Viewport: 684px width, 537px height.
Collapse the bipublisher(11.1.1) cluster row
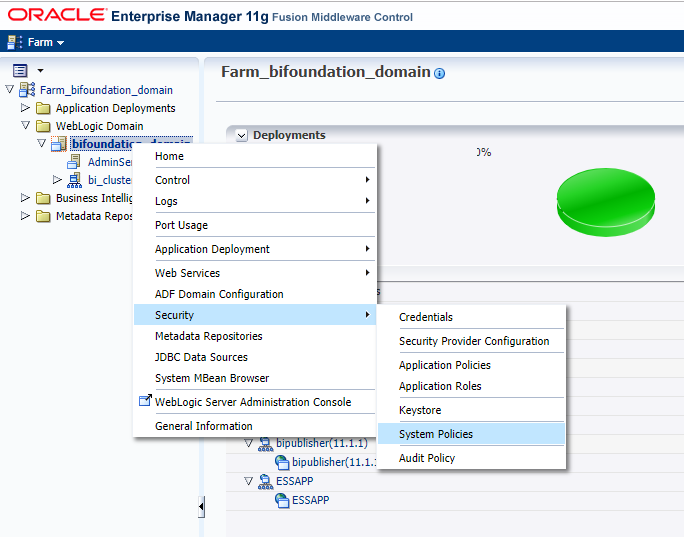[248, 443]
